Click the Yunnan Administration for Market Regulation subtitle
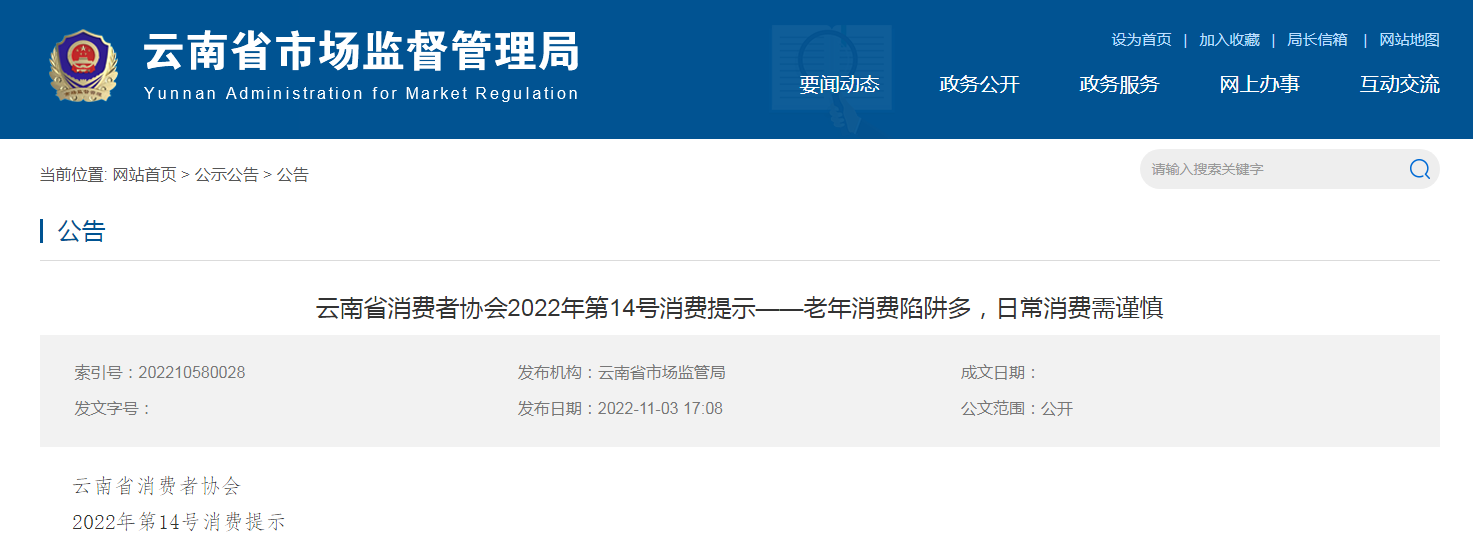This screenshot has width=1473, height=550. pyautogui.click(x=361, y=94)
